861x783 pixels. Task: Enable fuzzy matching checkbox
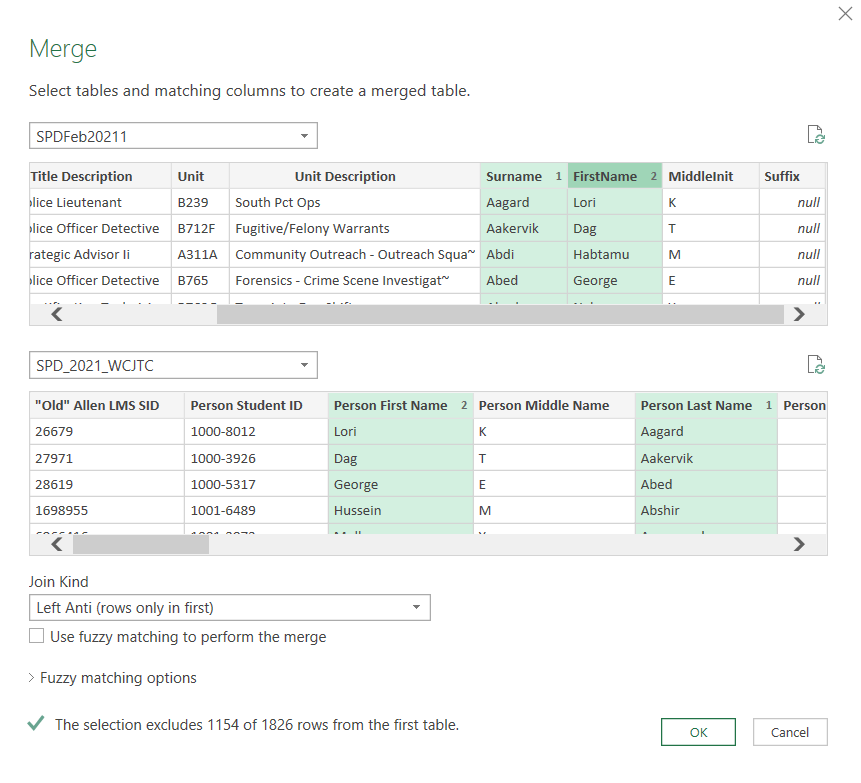[37, 636]
